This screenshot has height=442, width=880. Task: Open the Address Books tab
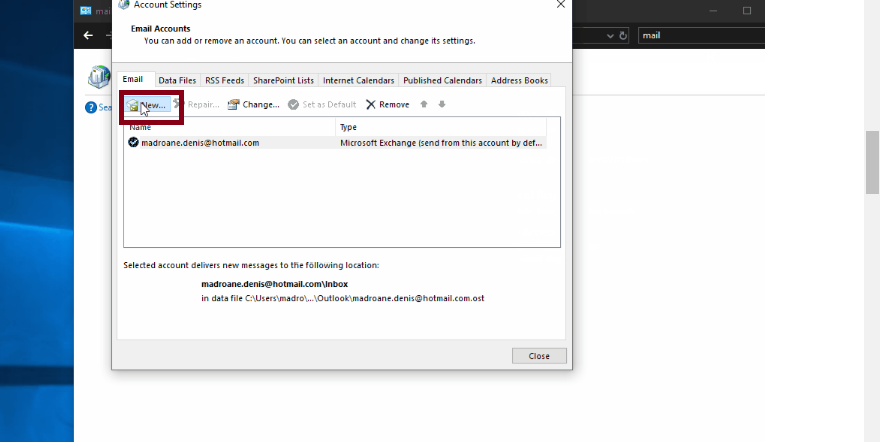519,81
